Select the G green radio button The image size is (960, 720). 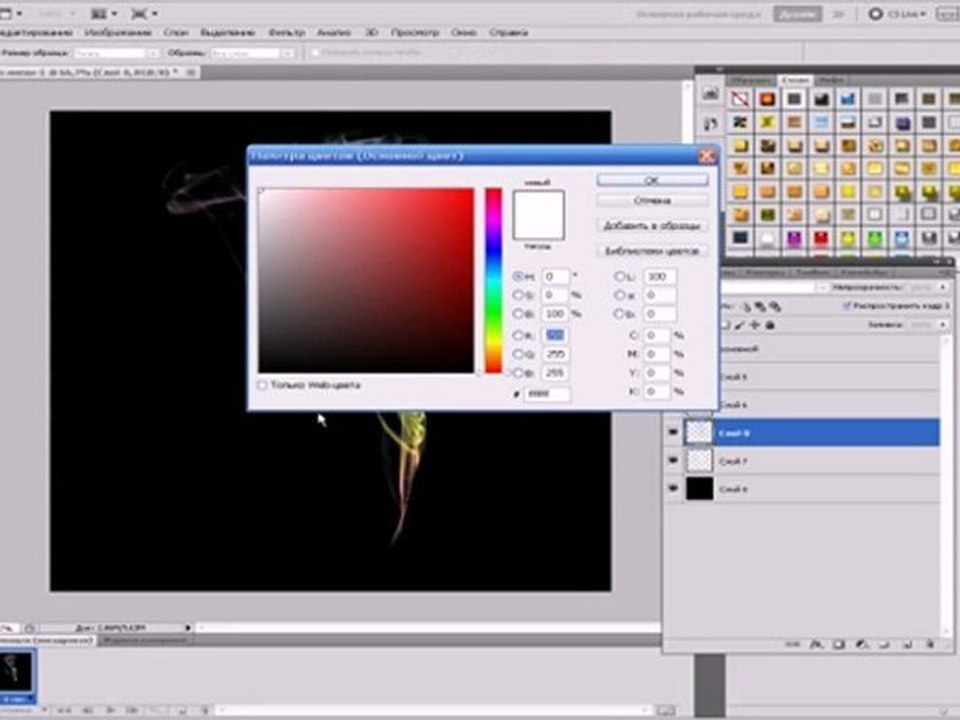point(517,354)
